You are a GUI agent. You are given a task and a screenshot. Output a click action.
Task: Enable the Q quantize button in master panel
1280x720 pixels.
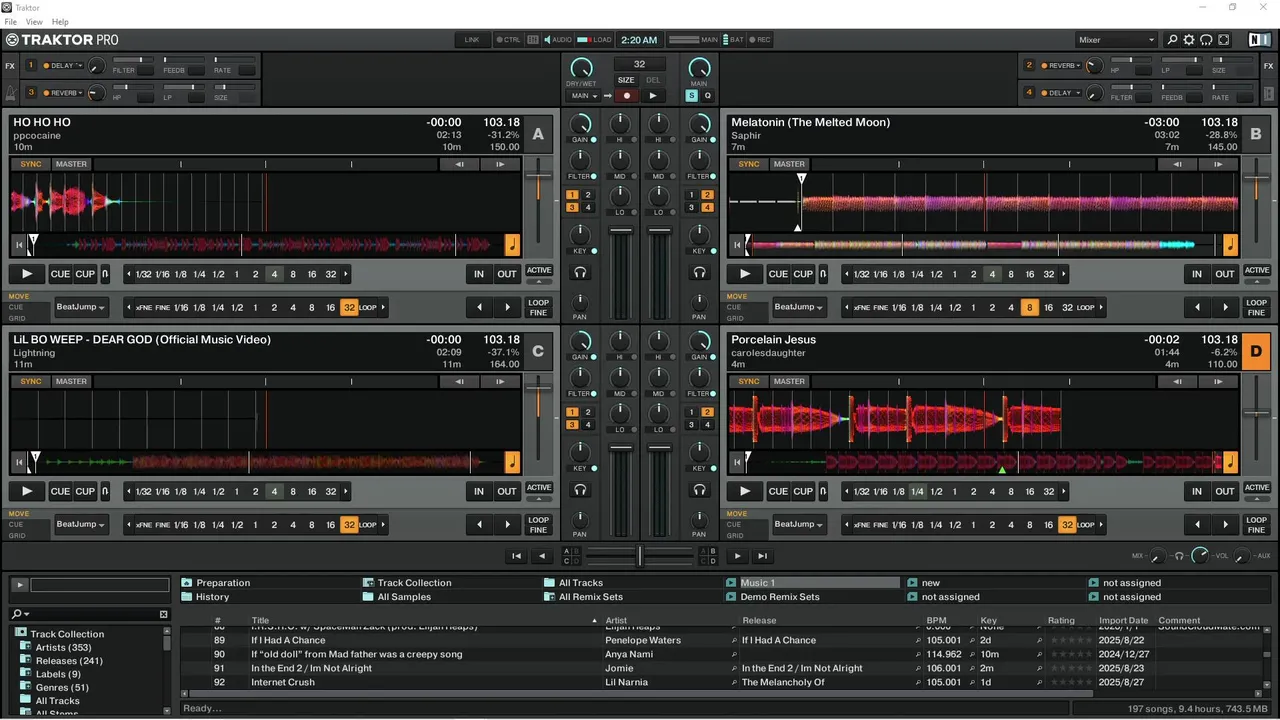pyautogui.click(x=707, y=96)
